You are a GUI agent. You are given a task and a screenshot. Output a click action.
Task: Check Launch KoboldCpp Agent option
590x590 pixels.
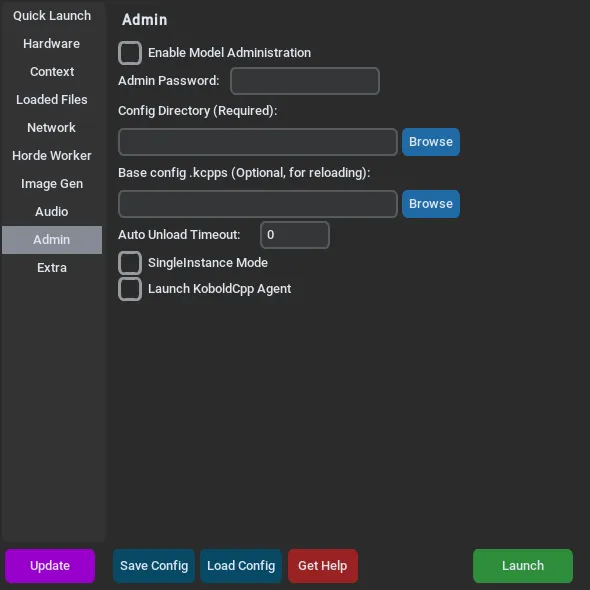130,289
